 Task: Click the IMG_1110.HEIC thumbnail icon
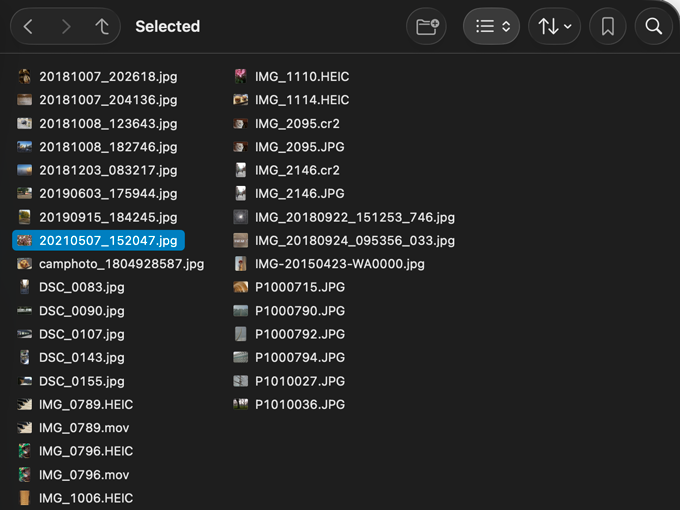click(241, 77)
